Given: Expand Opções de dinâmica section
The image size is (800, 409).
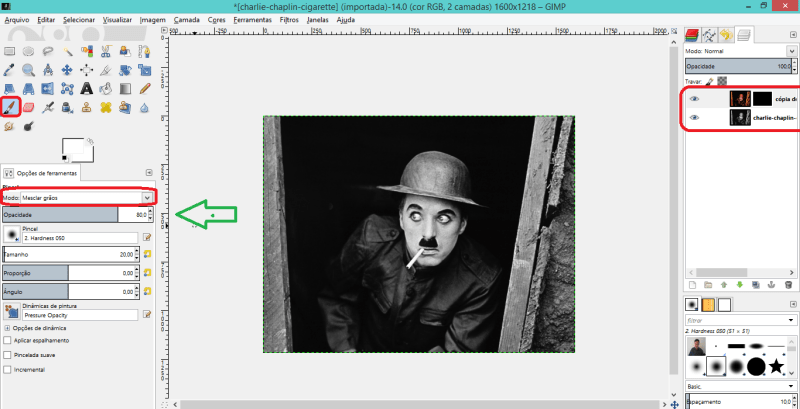Looking at the screenshot, I should coord(8,327).
